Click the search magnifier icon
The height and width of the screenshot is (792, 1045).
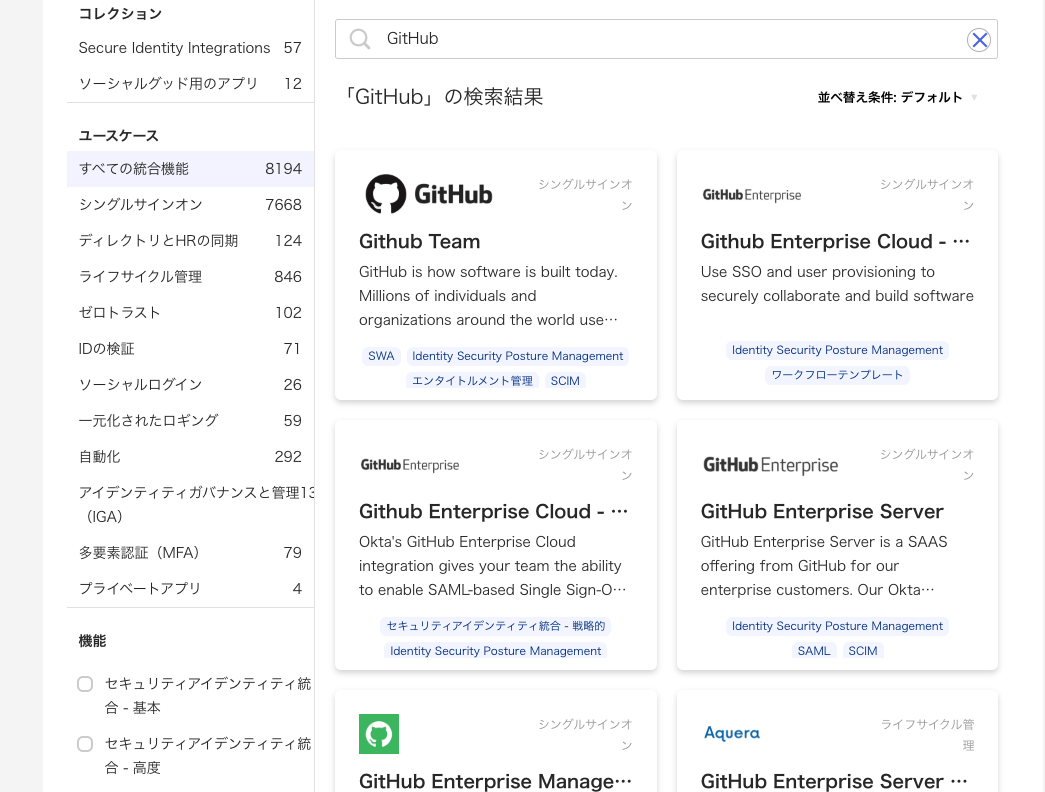tap(360, 39)
